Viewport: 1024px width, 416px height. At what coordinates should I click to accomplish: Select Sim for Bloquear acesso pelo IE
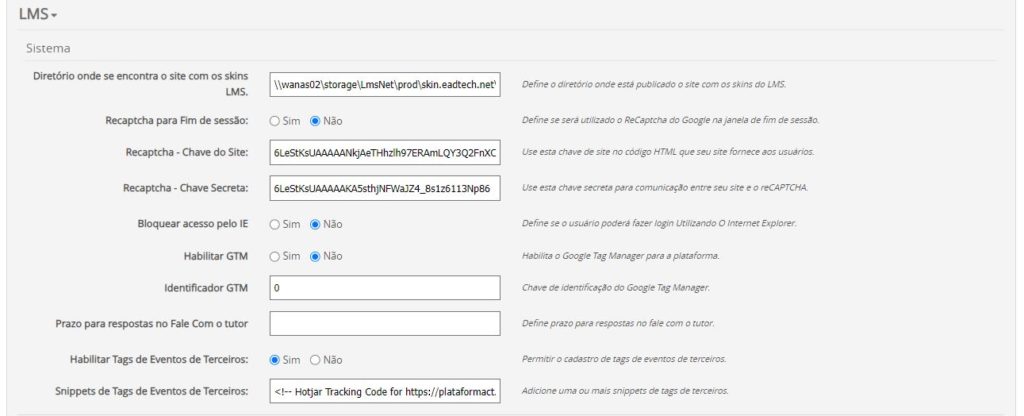[273, 223]
